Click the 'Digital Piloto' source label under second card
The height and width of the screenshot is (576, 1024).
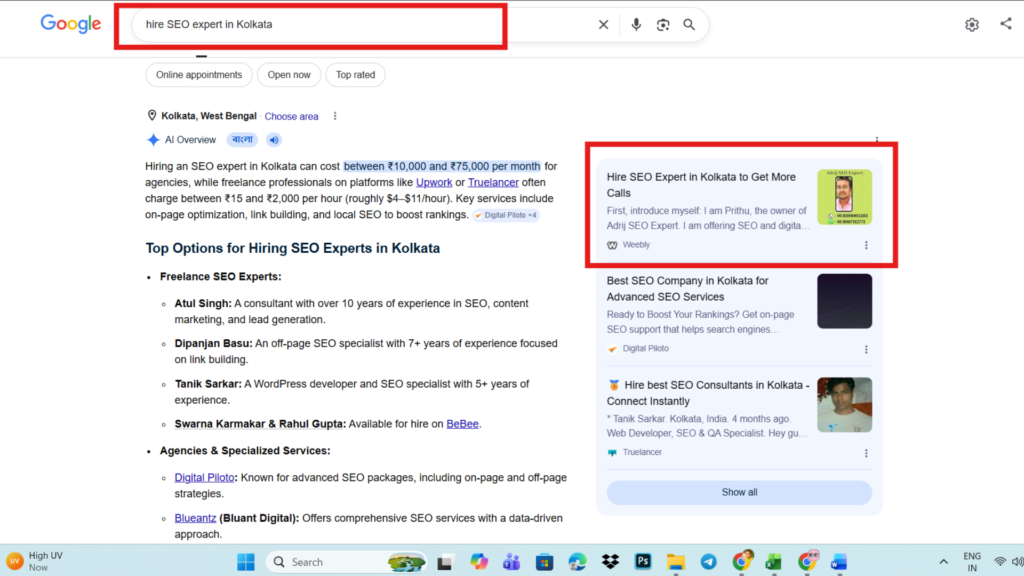pos(645,349)
